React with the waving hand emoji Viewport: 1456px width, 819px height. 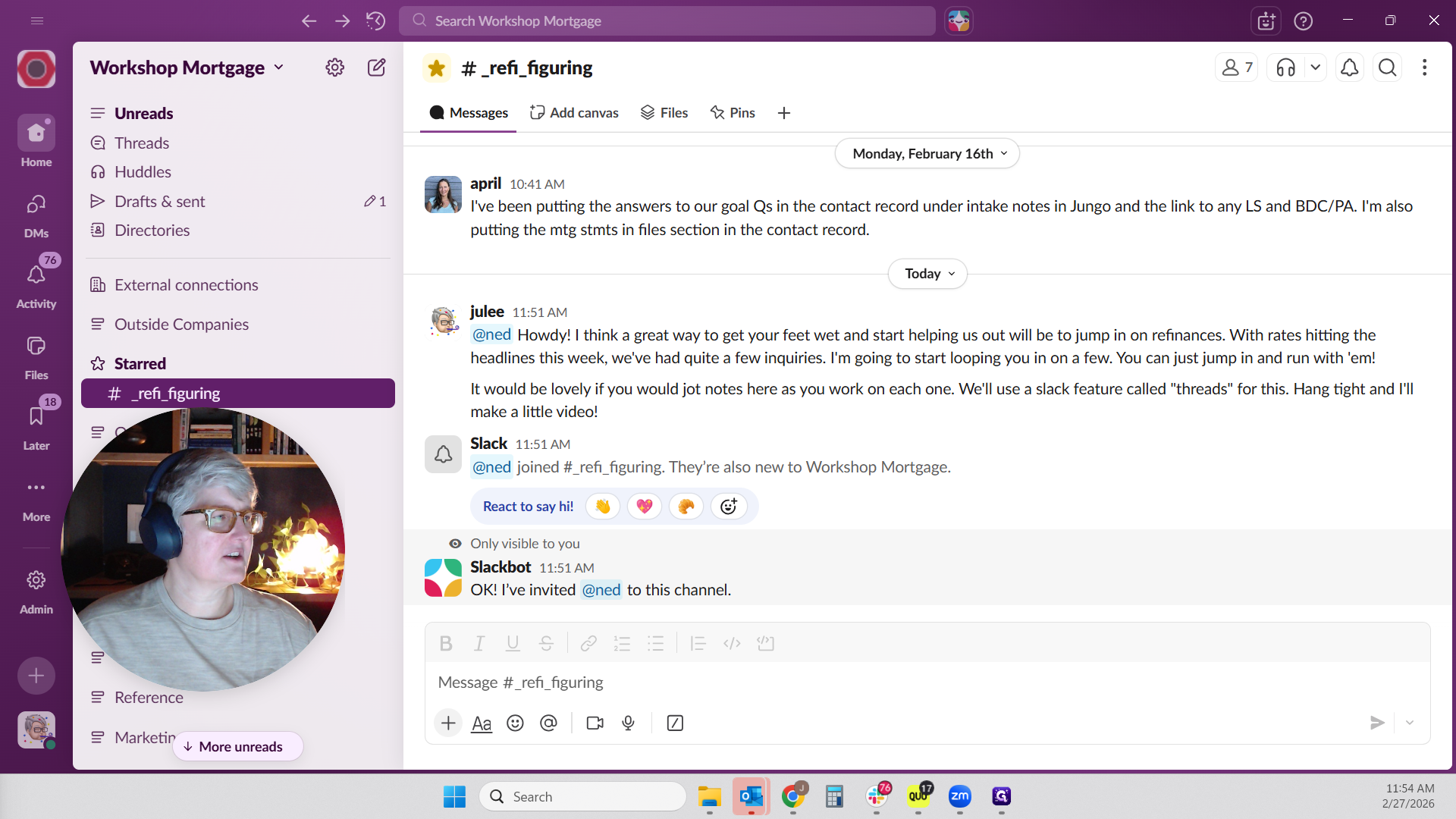point(603,507)
